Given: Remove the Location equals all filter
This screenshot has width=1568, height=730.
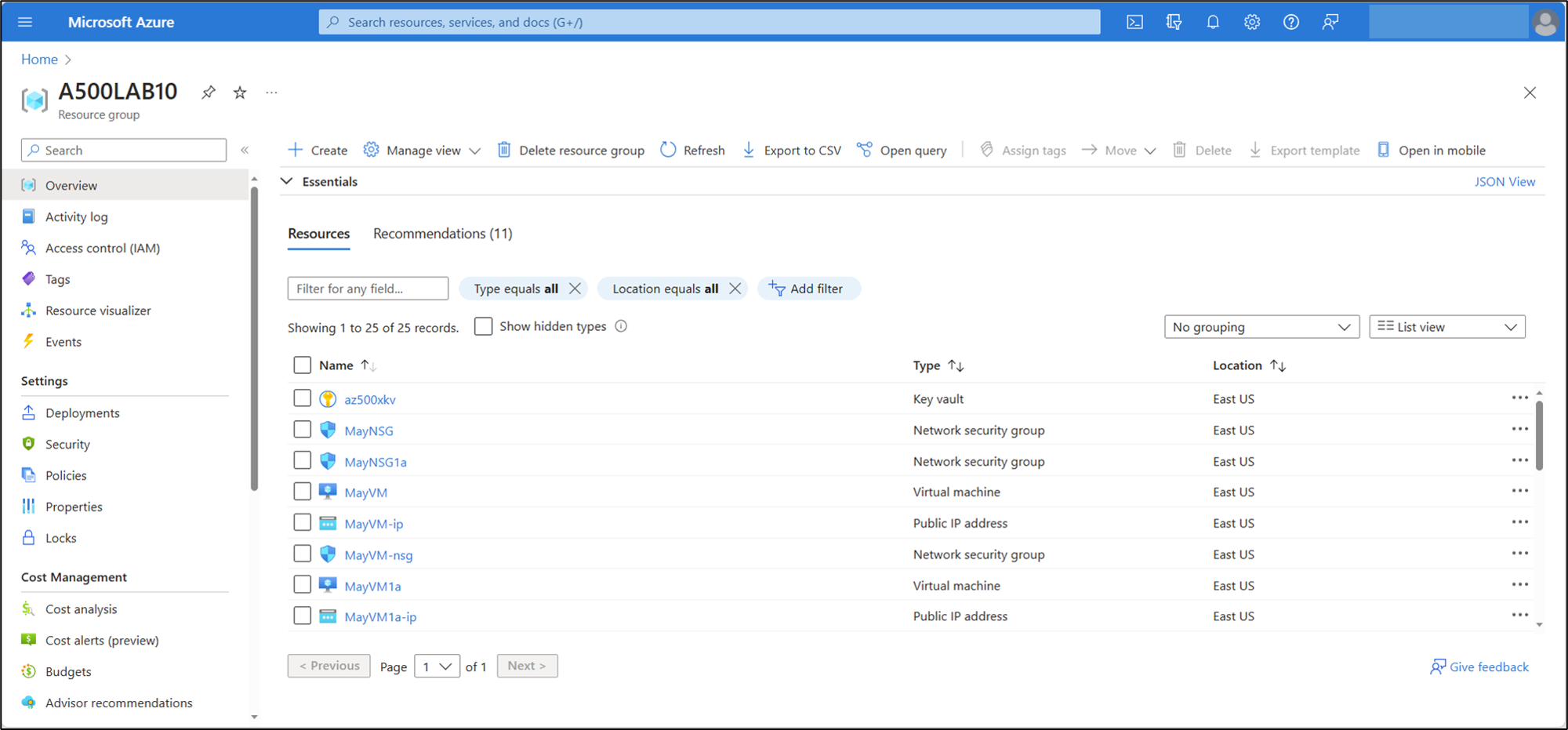Looking at the screenshot, I should (735, 289).
